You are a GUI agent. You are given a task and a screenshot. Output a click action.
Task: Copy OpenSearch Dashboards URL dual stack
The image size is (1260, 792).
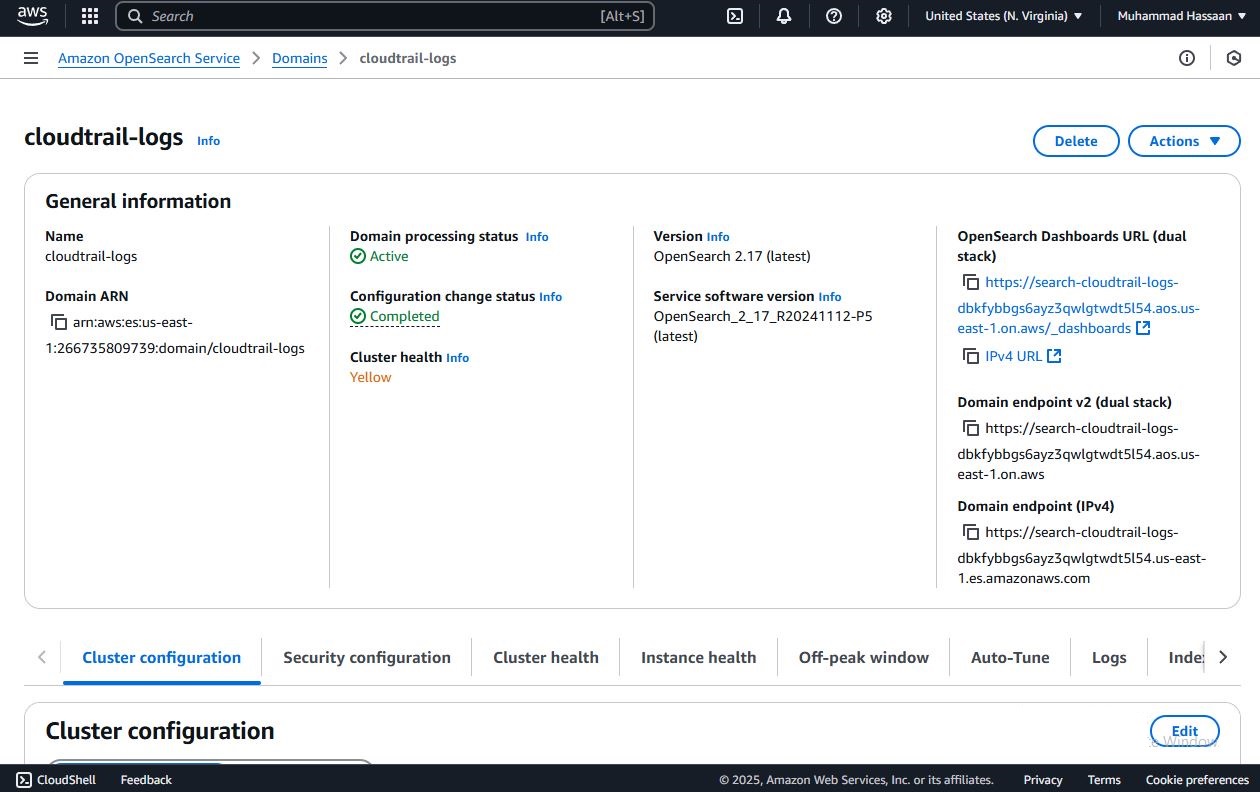coord(971,283)
